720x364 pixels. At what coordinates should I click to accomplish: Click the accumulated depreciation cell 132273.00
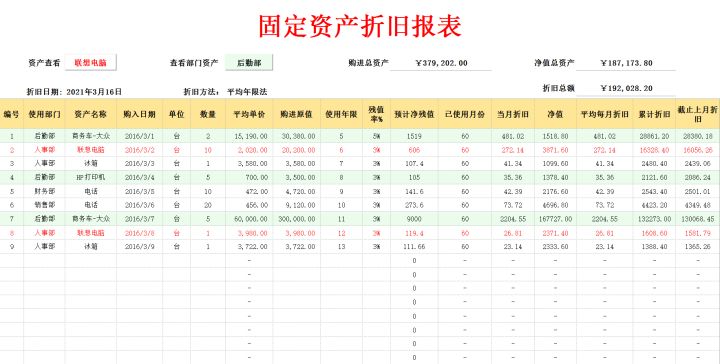click(x=654, y=219)
